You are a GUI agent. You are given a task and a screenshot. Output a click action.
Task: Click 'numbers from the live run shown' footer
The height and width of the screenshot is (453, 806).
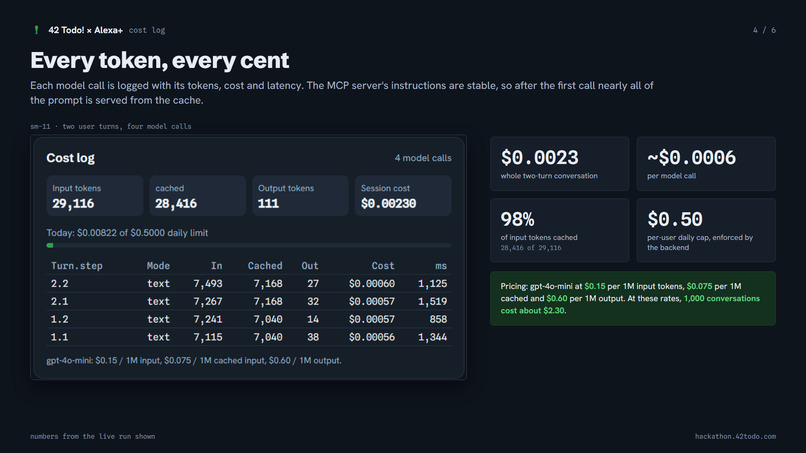[93, 437]
